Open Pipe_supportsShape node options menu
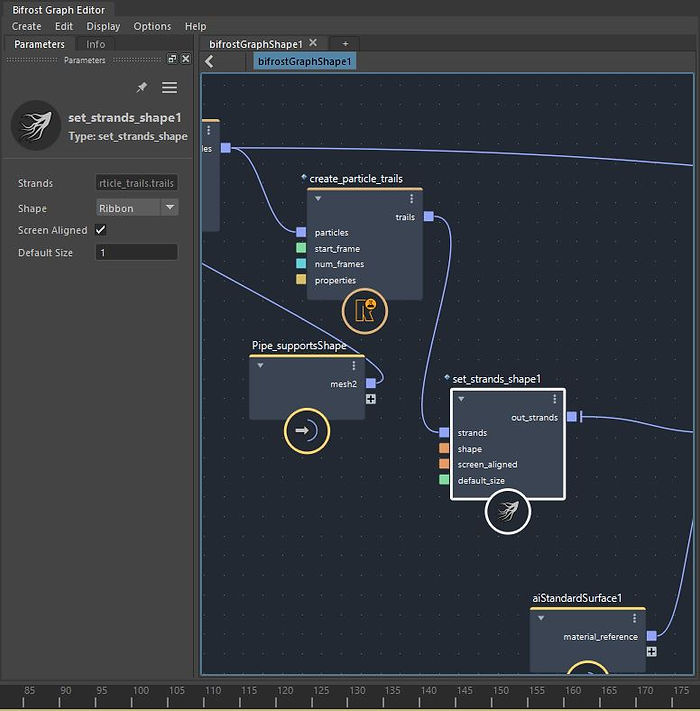 pos(354,365)
